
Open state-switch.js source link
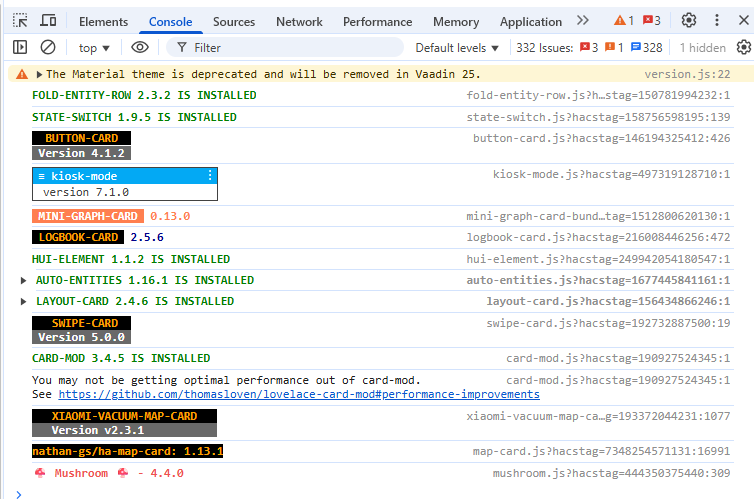[598, 117]
